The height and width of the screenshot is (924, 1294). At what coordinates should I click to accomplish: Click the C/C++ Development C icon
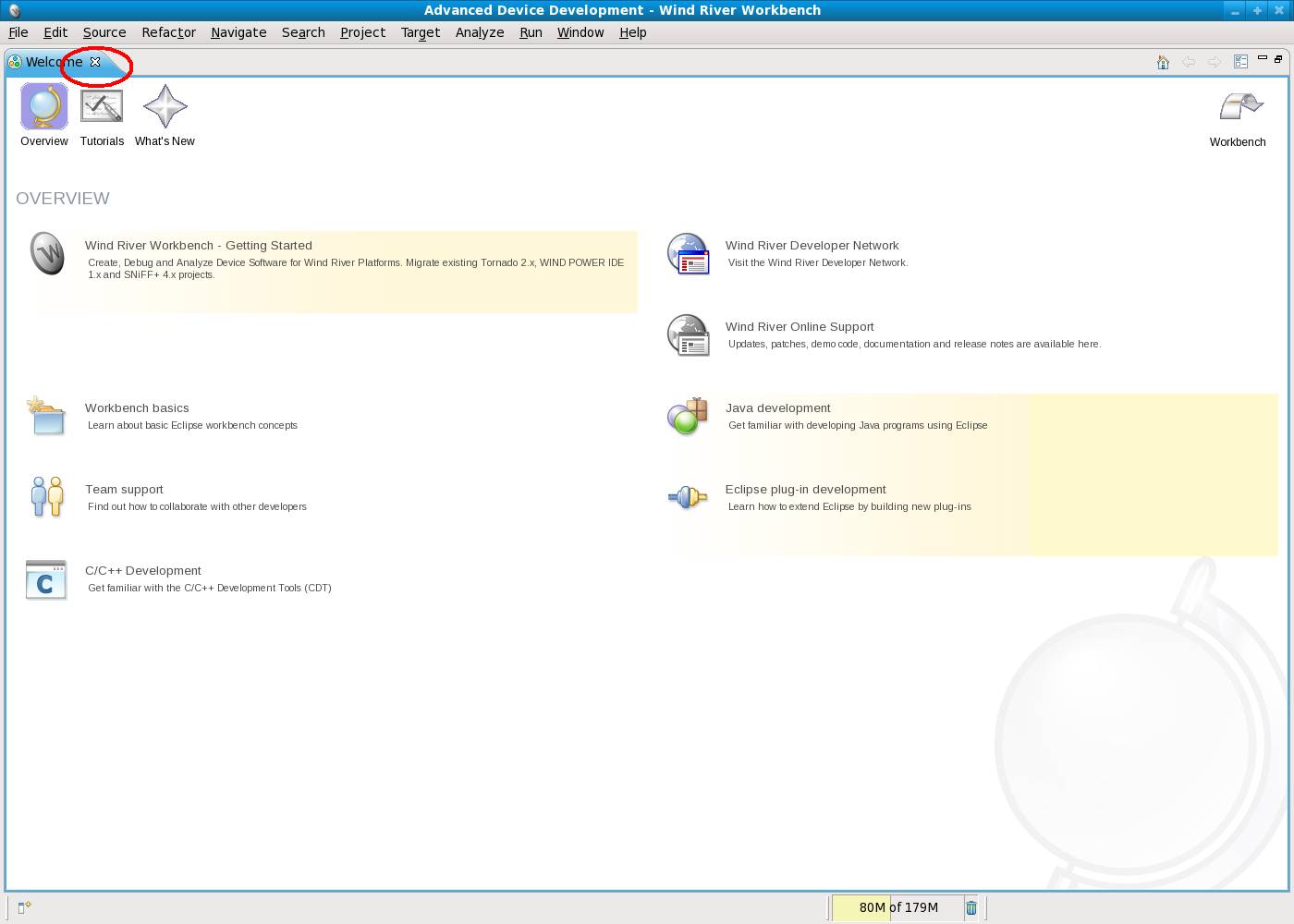click(x=46, y=579)
